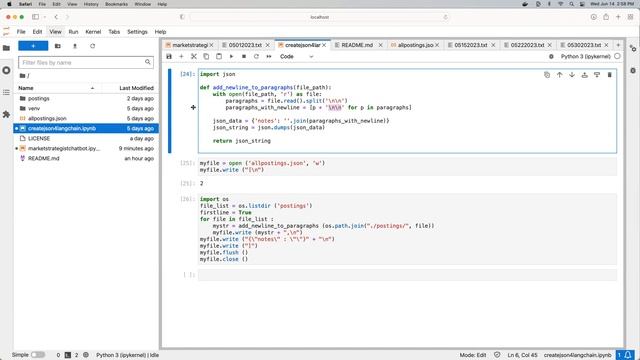Open the new launcher with the blue plus button
The image size is (640, 360).
tap(33, 46)
